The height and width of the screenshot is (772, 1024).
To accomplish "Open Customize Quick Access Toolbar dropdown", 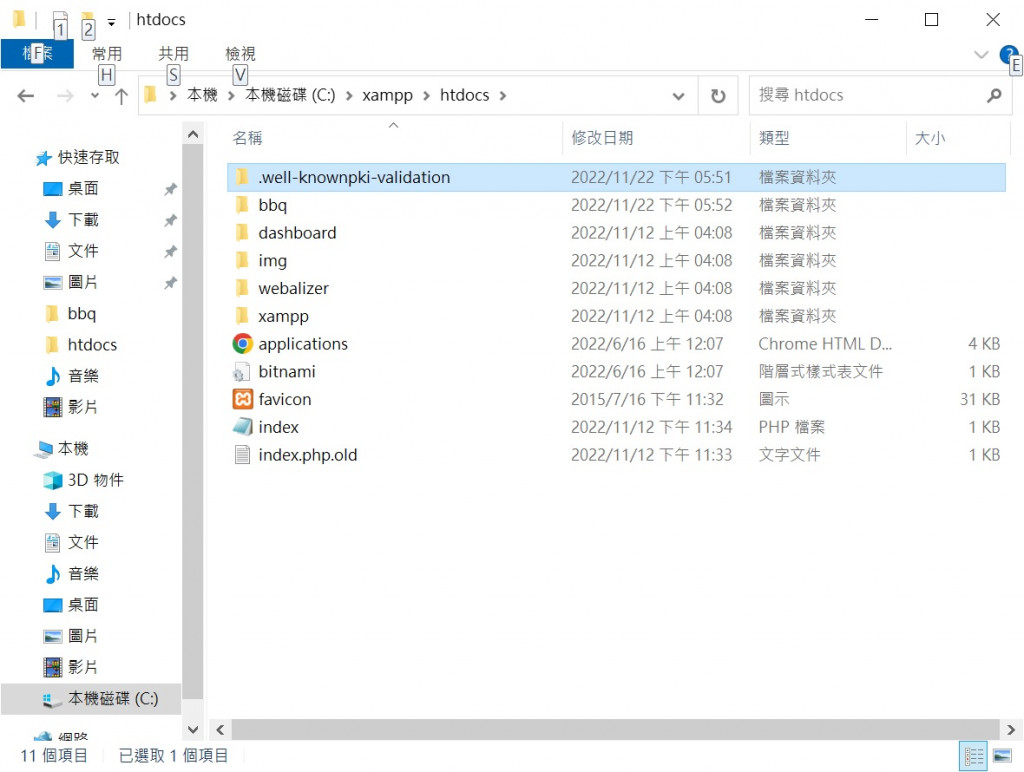I will click(112, 22).
